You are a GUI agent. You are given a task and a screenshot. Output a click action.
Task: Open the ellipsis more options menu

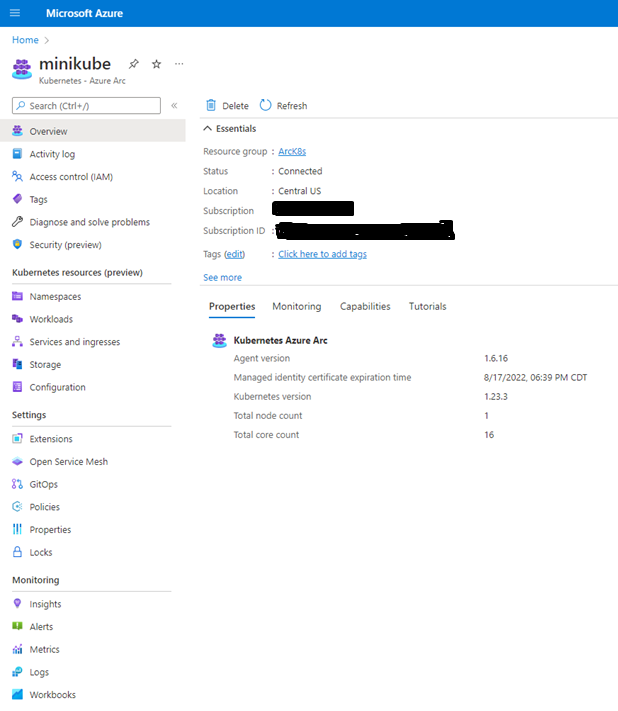179,64
